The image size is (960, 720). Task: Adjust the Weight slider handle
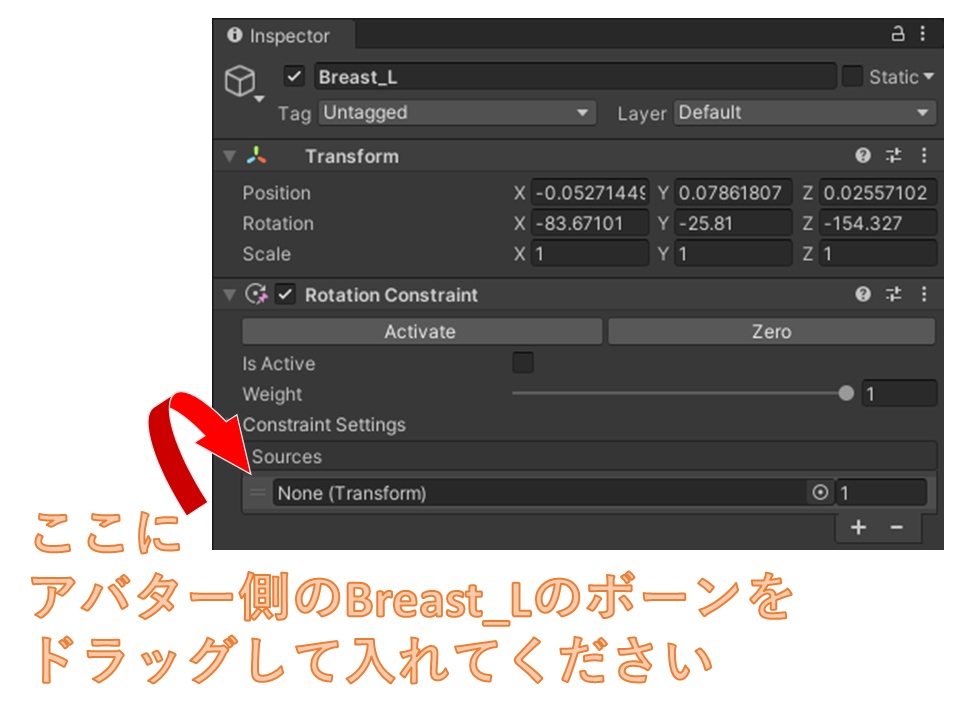click(x=846, y=393)
